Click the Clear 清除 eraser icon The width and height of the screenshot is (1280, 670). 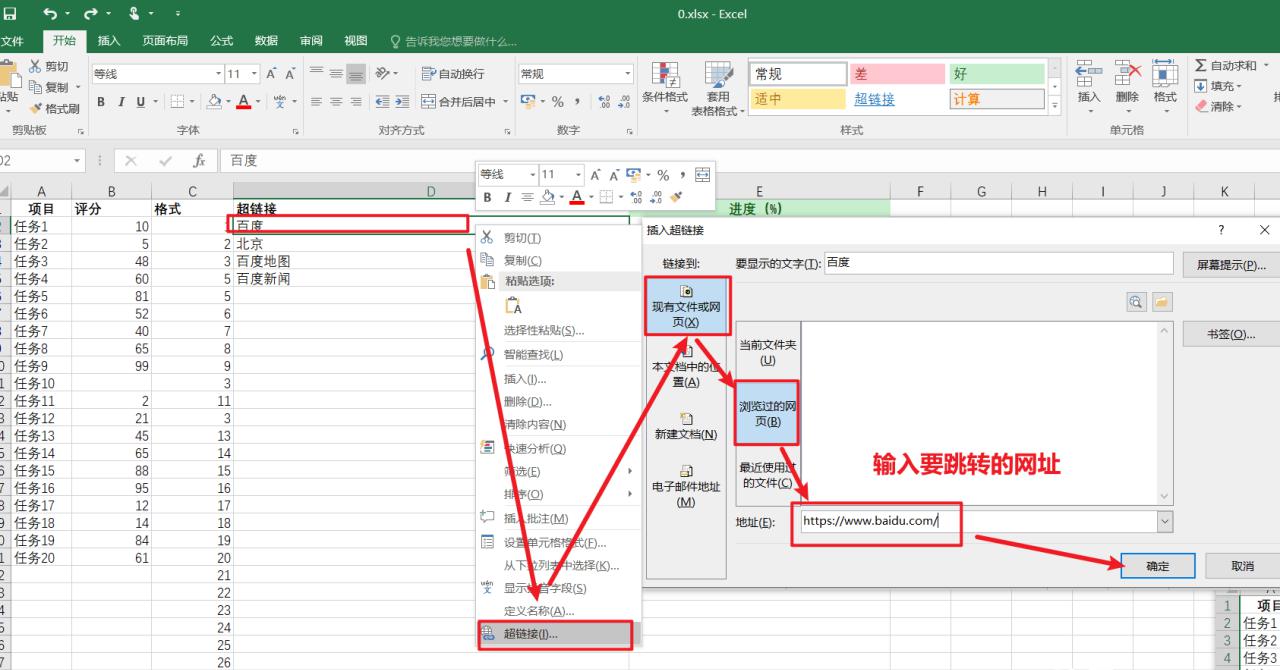point(1201,106)
